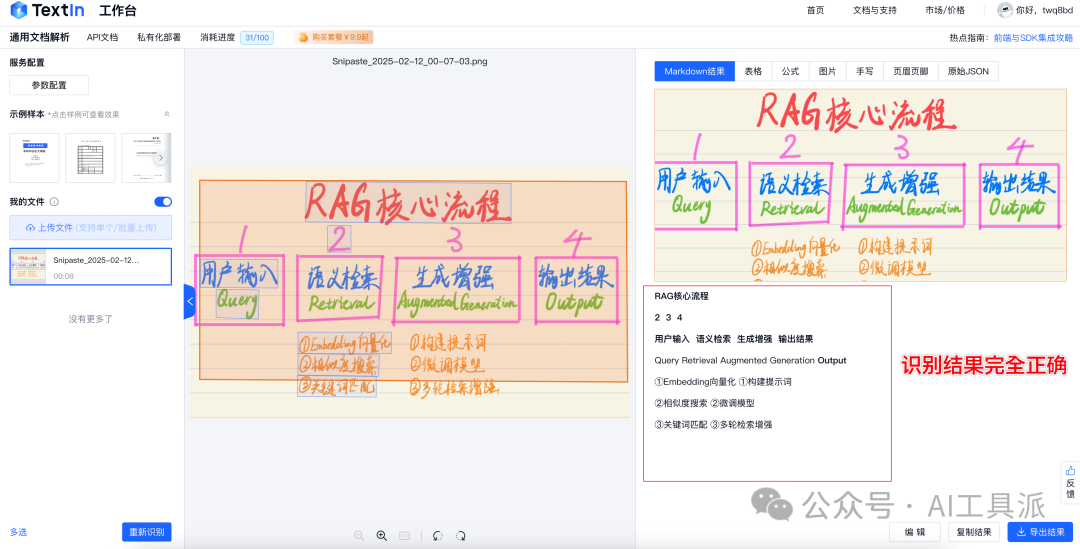Click the TextIn logo
Viewport: 1080px width, 549px height.
point(48,10)
